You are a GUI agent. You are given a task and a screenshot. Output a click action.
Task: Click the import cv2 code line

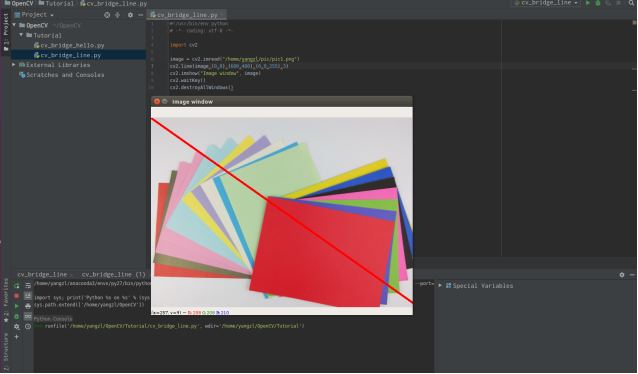[184, 45]
